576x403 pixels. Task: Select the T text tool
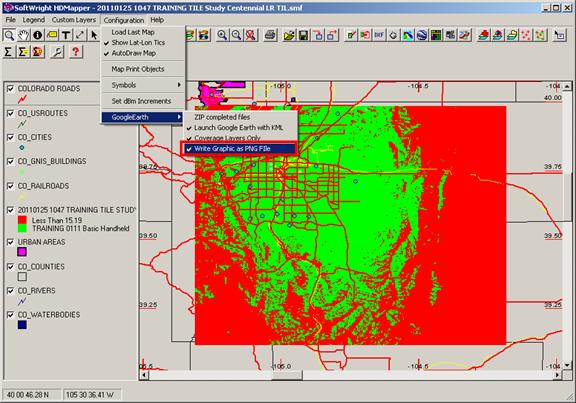[66, 35]
